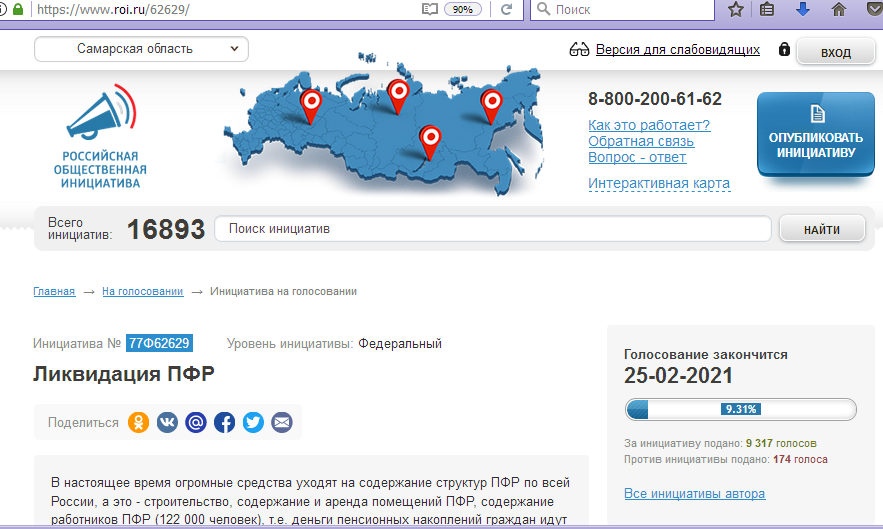This screenshot has width=883, height=529.
Task: Click the green padlock security icon
Action: pos(18,9)
